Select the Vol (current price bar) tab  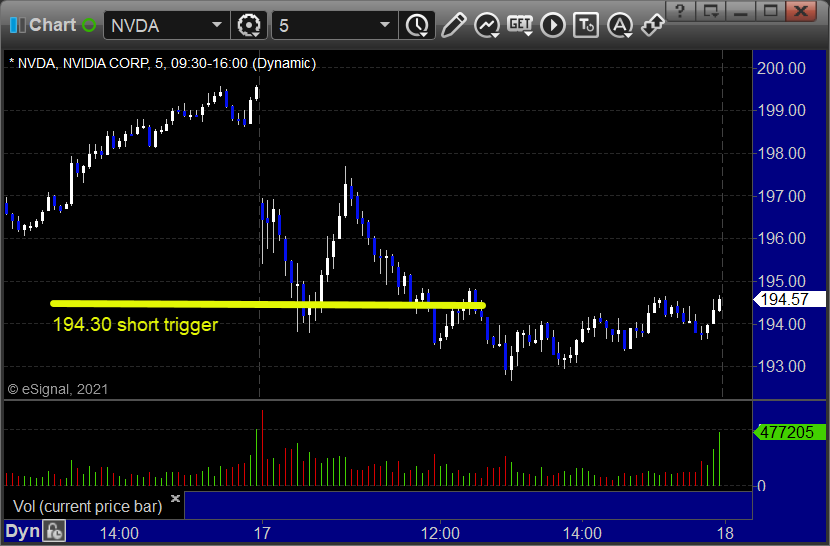tap(87, 506)
